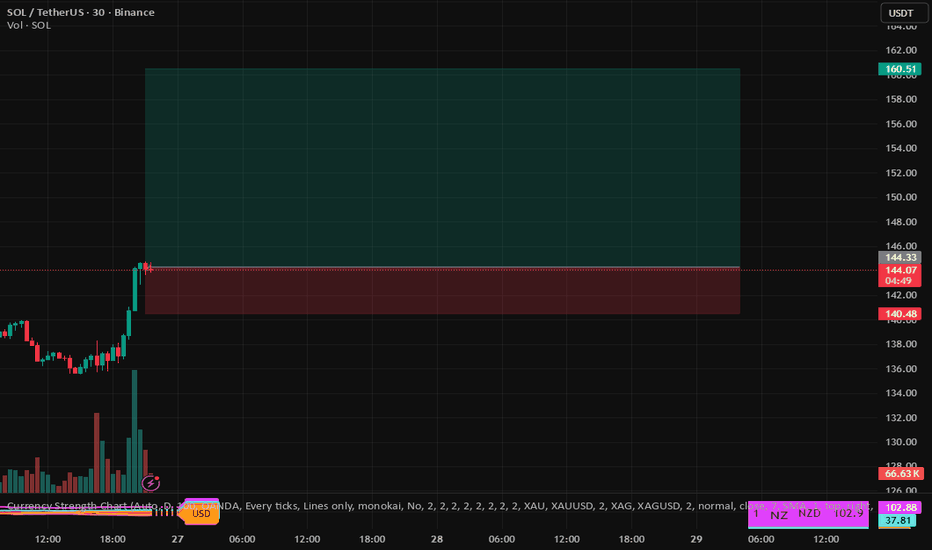Click the 27 date on time axis
The image size is (932, 550).
[x=178, y=539]
